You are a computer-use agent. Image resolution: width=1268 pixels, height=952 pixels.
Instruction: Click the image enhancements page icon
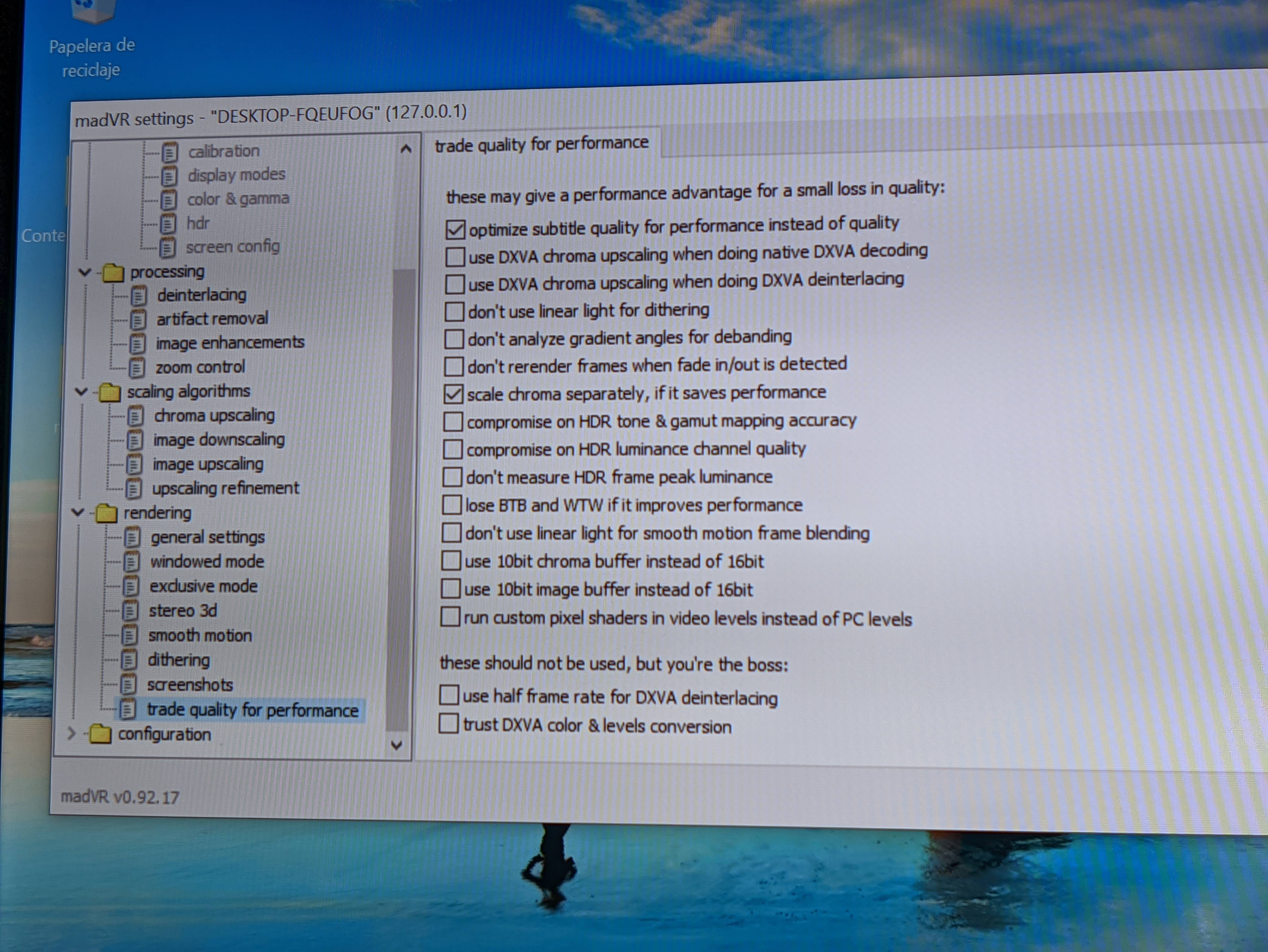pos(137,344)
